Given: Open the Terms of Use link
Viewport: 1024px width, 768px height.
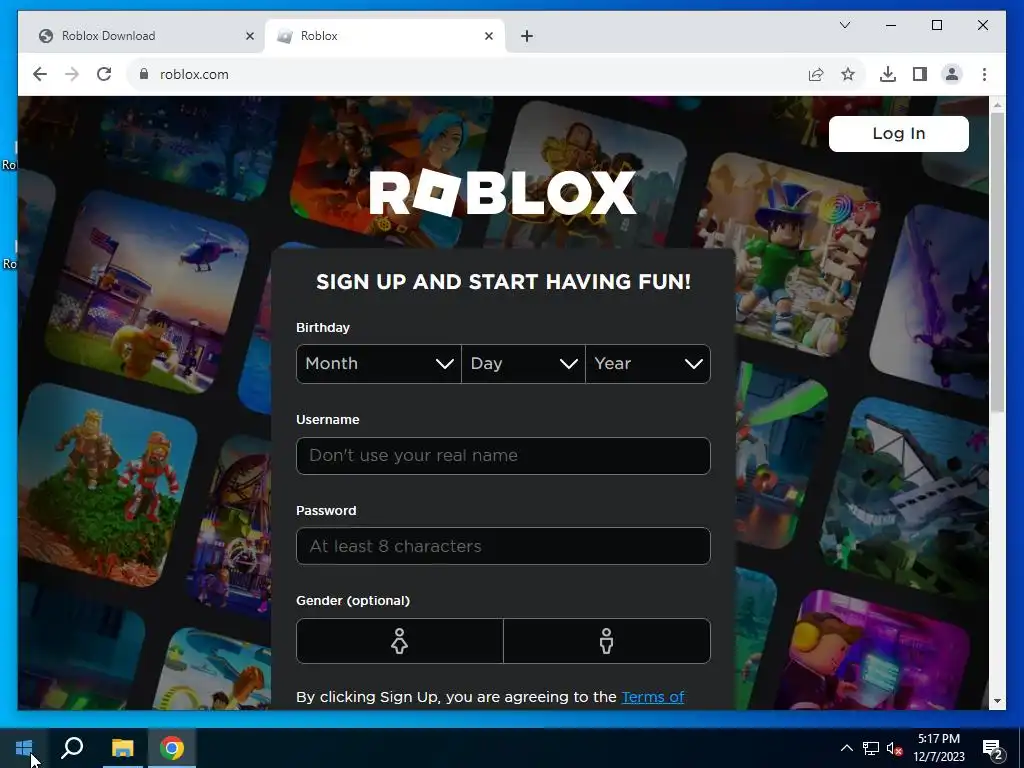Looking at the screenshot, I should pos(652,697).
